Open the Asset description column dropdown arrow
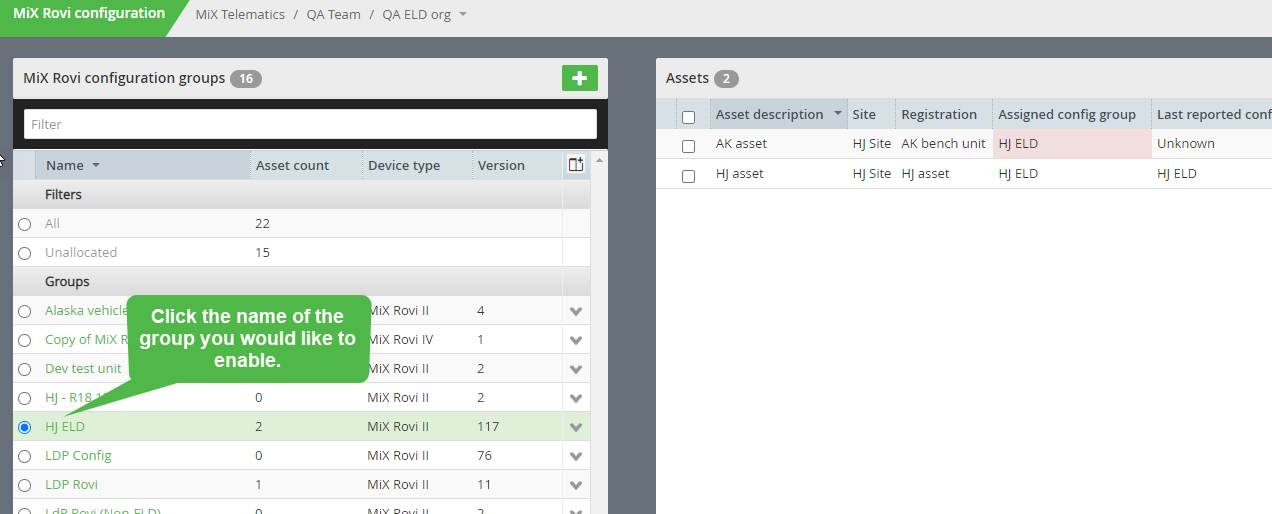The image size is (1272, 514). (837, 114)
